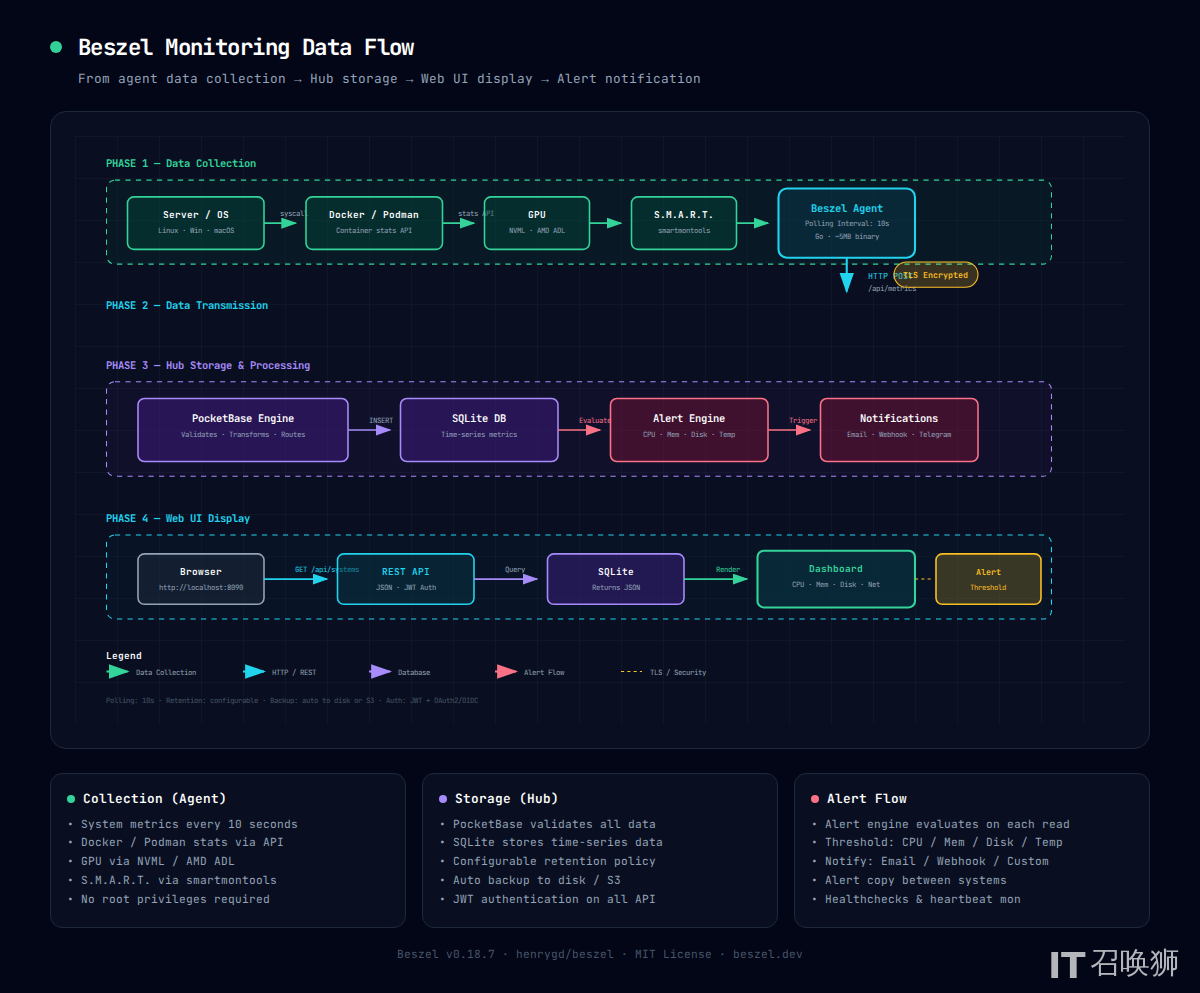Click the subtitle starting 'From agent data collection'
The width and height of the screenshot is (1200, 993).
(x=389, y=78)
